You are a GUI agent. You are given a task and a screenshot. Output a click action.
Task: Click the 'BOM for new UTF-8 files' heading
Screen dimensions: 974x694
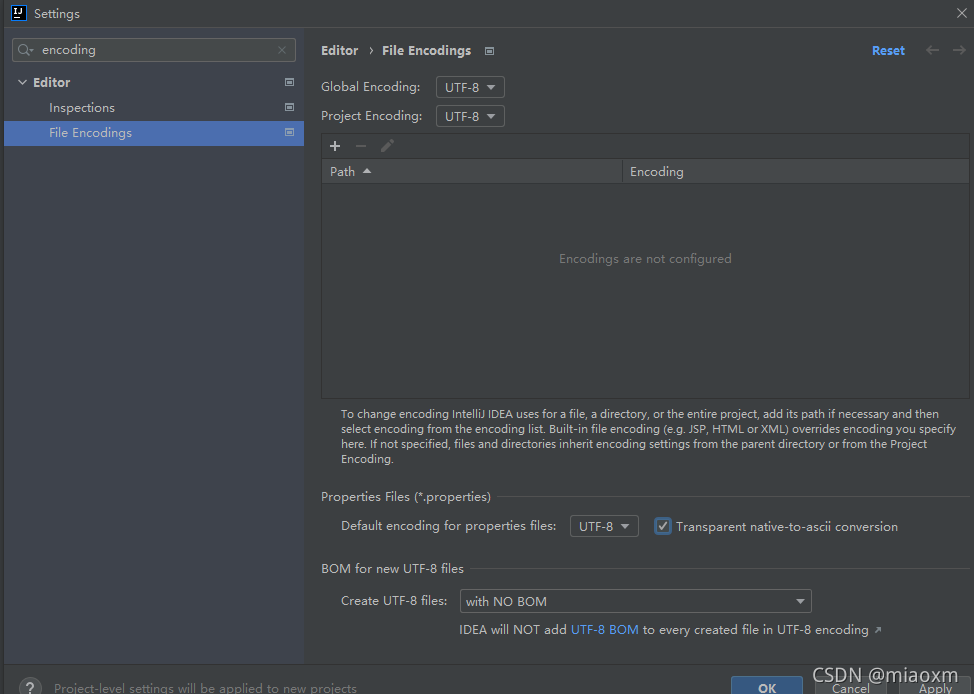point(392,568)
